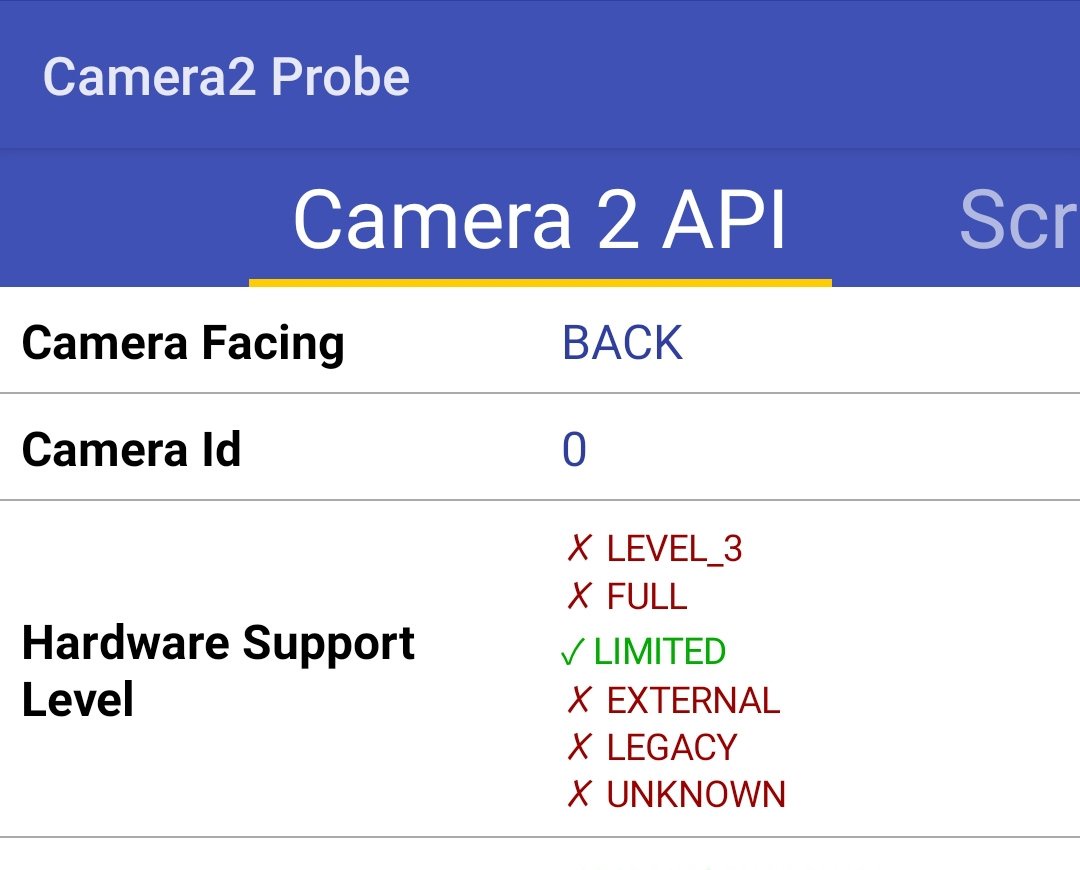Select the FULL support level text
The height and width of the screenshot is (870, 1080).
(x=647, y=596)
